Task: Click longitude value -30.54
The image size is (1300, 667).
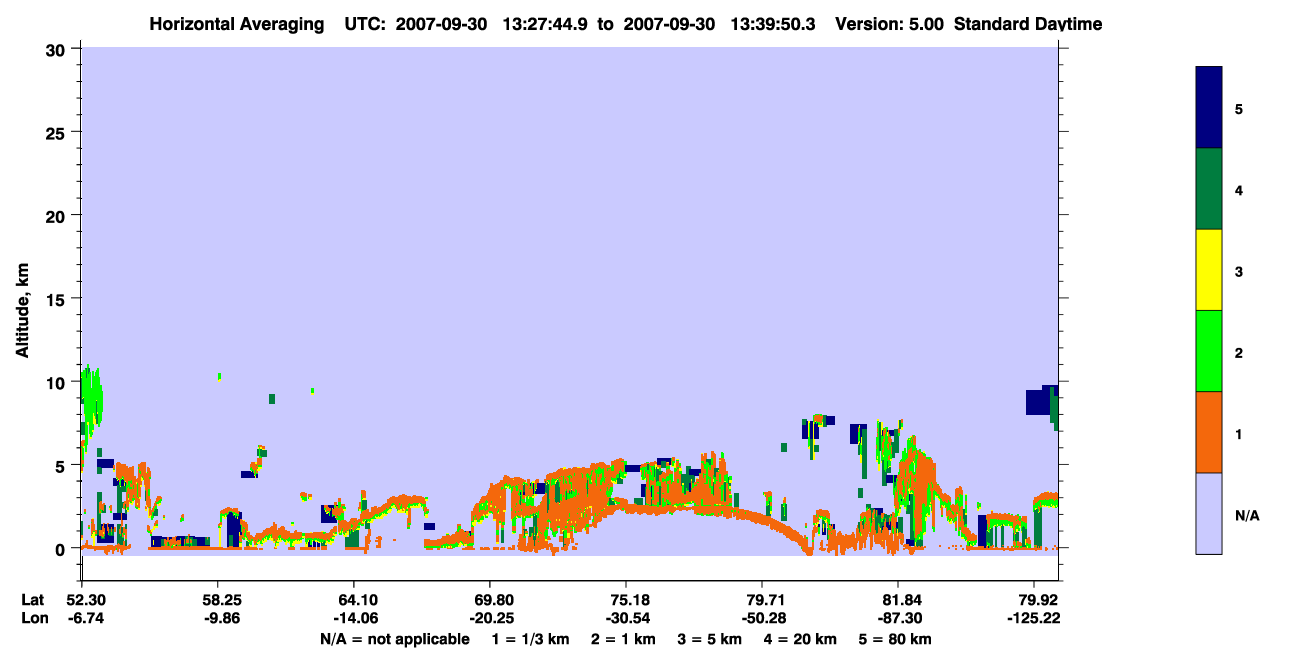Action: pos(626,618)
